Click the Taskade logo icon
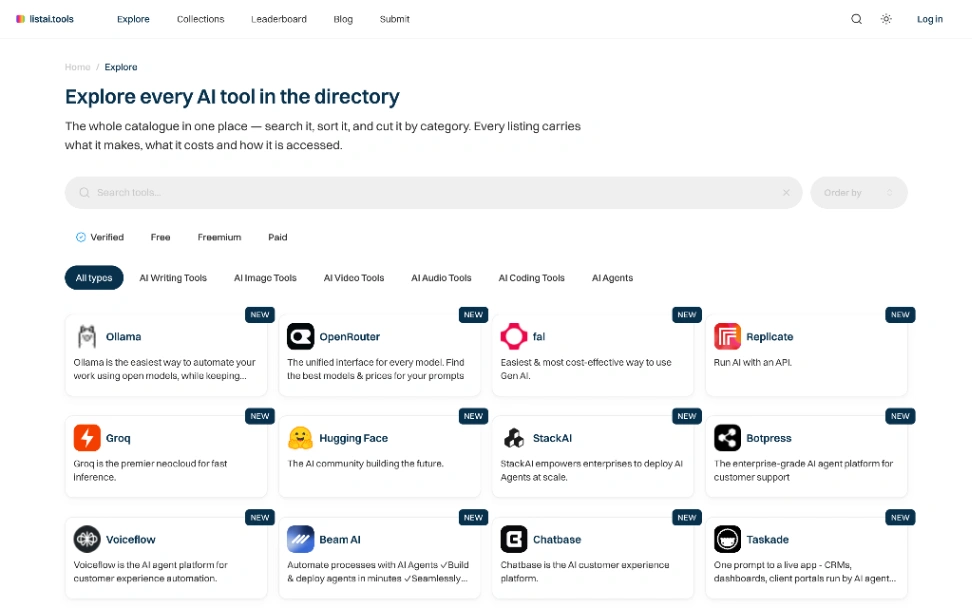 click(727, 539)
